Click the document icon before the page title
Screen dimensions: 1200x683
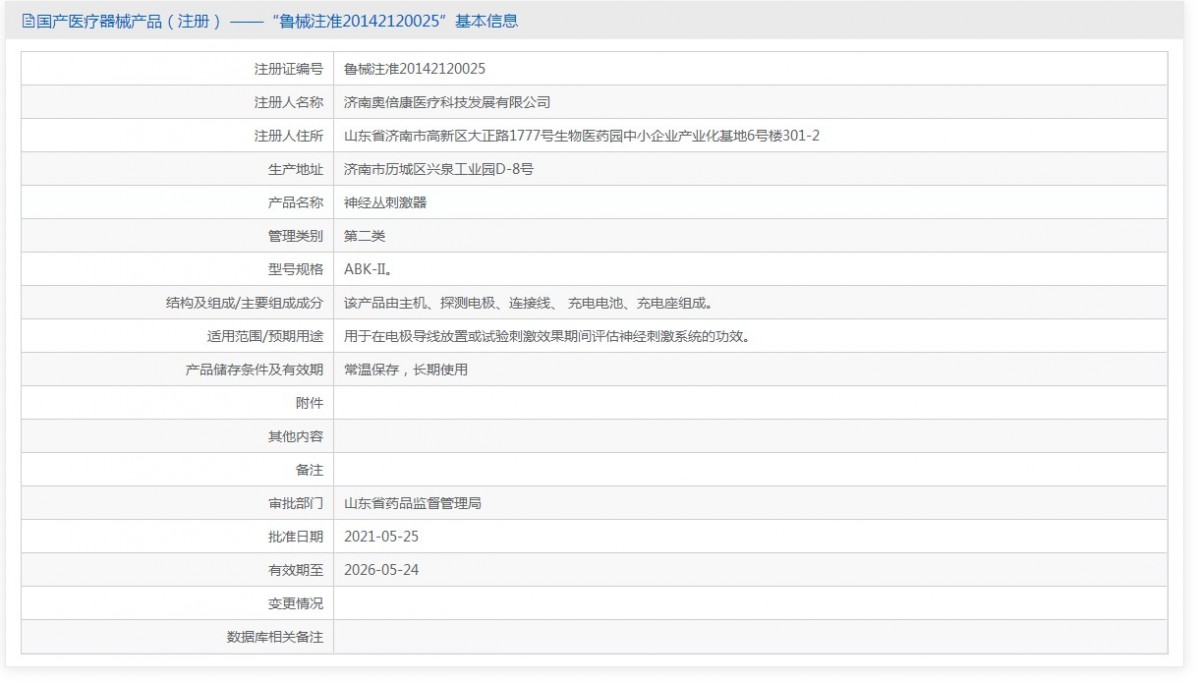click(x=28, y=21)
